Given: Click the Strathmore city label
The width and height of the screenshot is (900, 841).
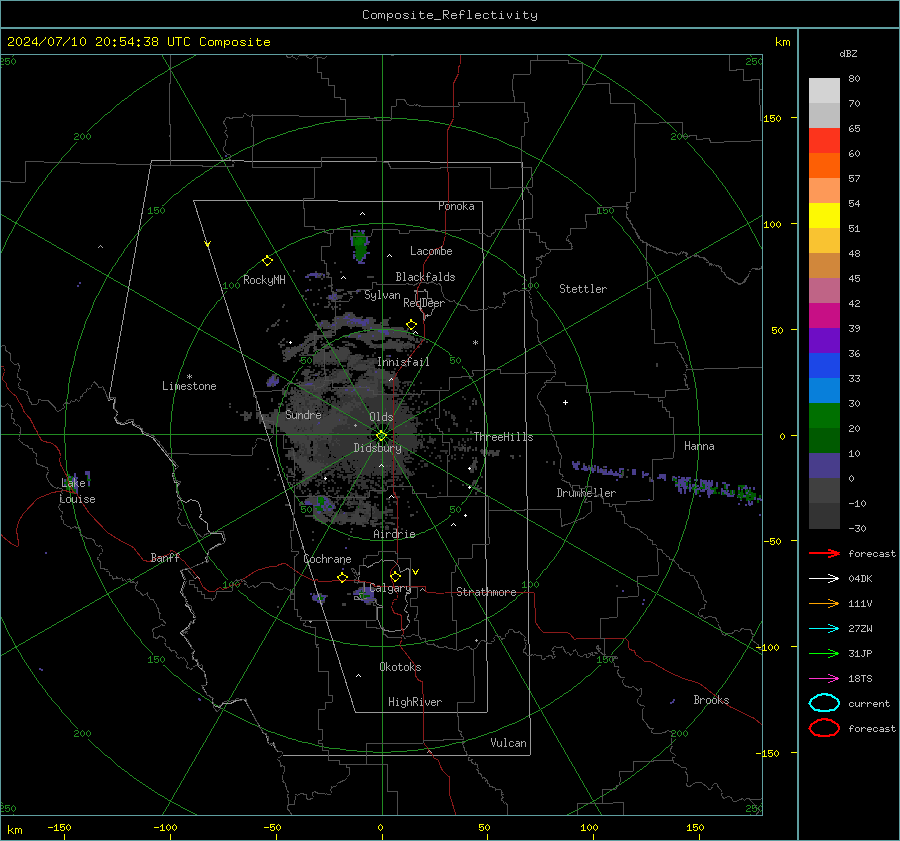Looking at the screenshot, I should pos(486,592).
